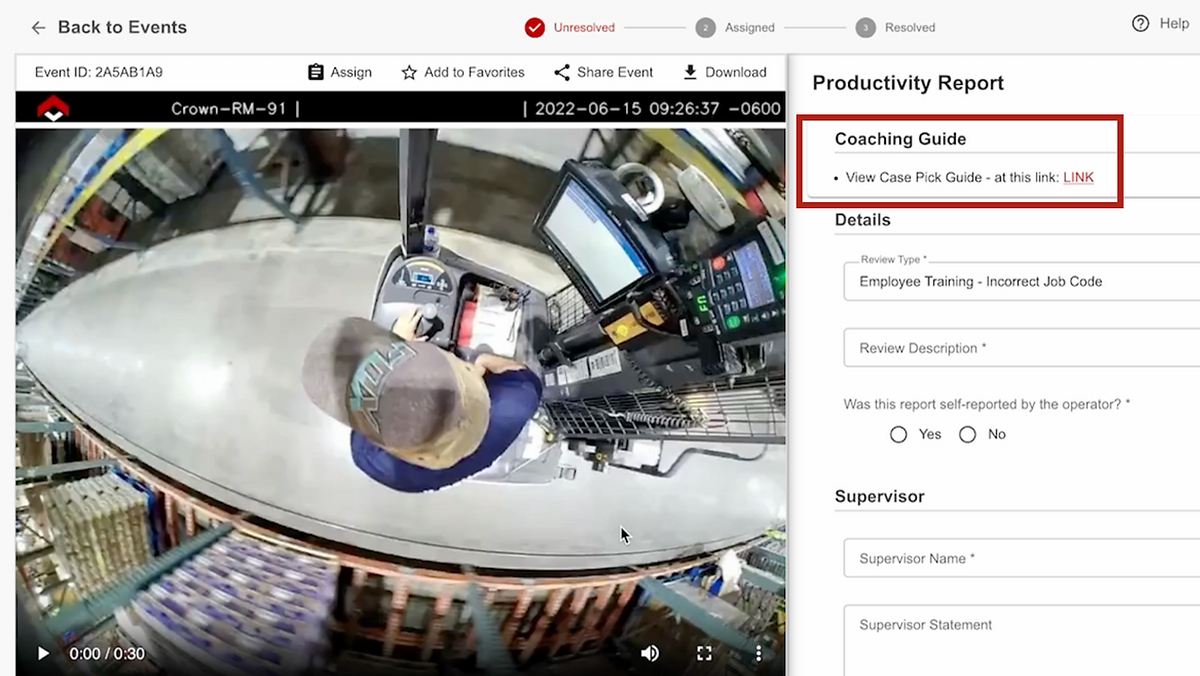Go to the Resolved status step

(866, 28)
